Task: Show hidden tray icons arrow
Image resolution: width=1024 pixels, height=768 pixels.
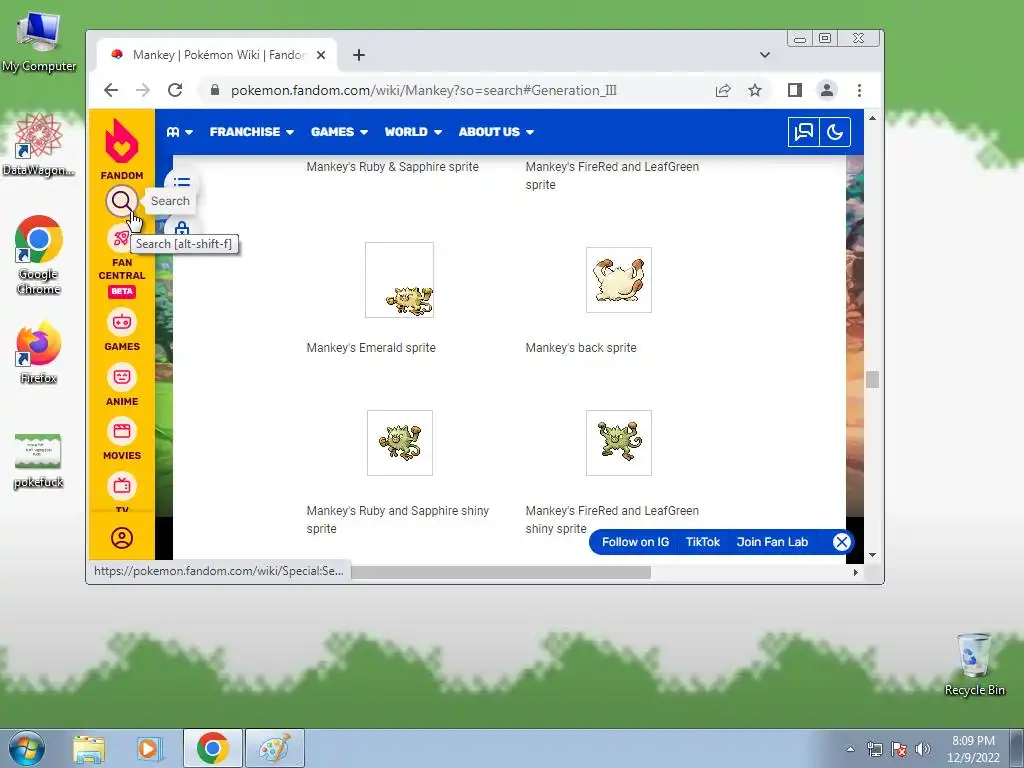Action: point(850,749)
